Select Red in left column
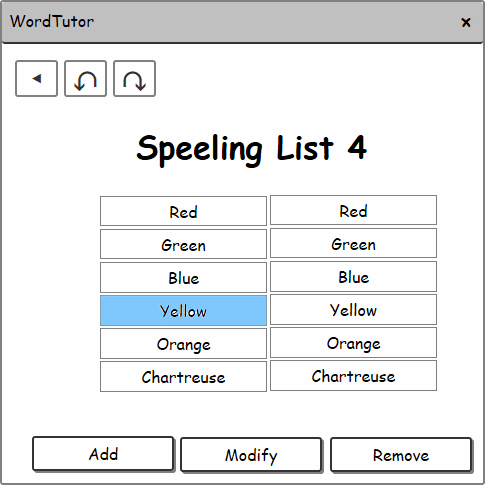Screen dimensions: 485x485 (183, 211)
